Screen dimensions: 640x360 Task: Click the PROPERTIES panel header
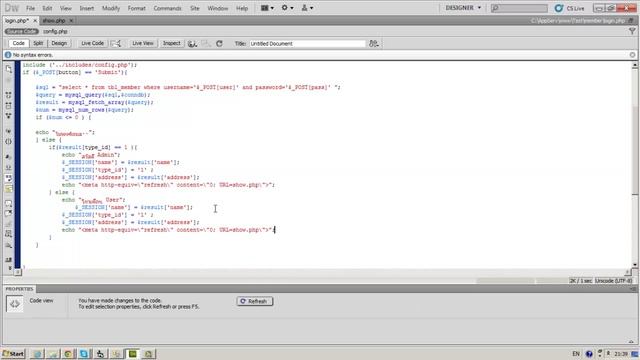(x=19, y=289)
